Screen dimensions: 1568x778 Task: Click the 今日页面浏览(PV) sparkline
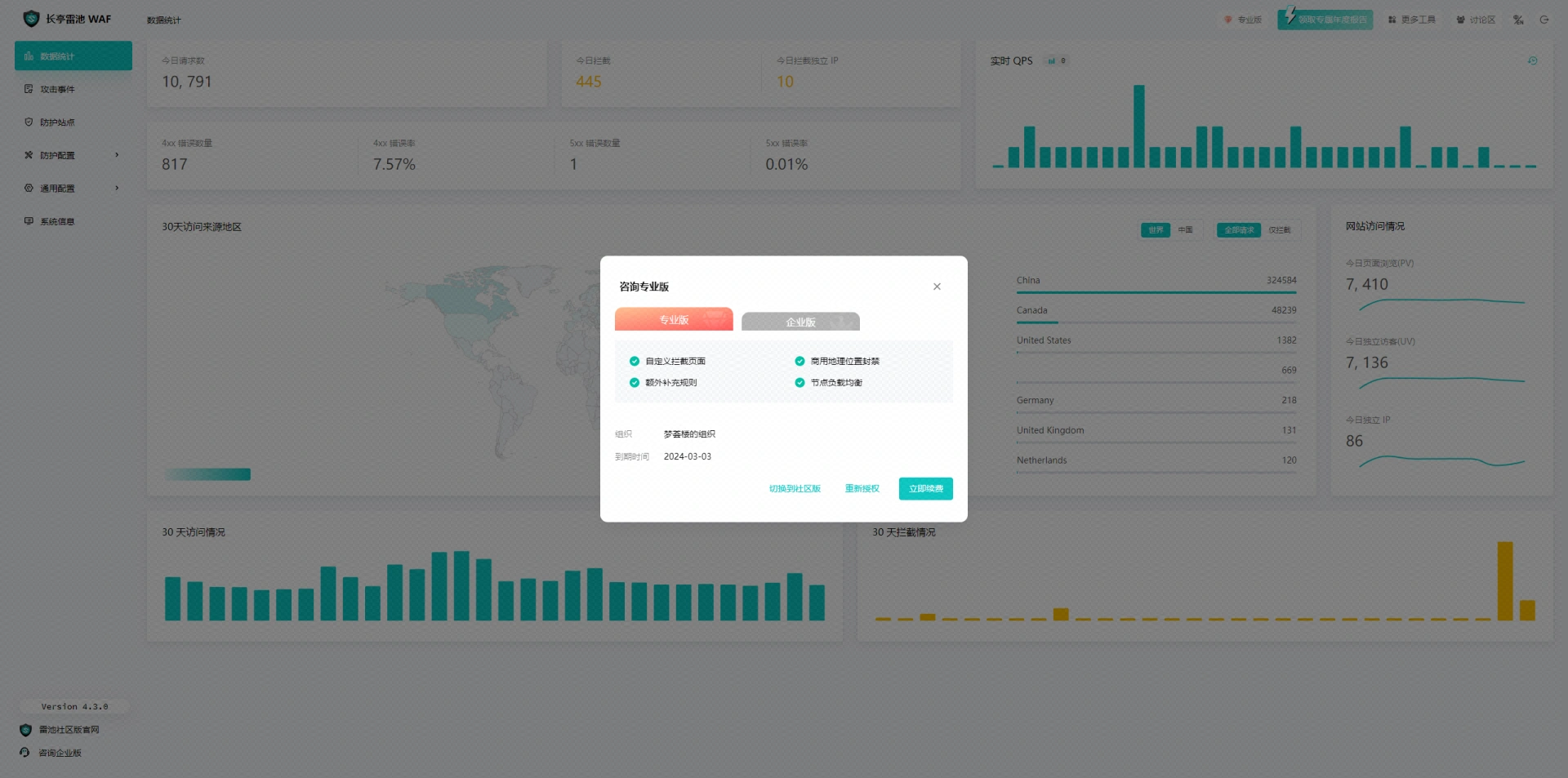tap(1441, 305)
